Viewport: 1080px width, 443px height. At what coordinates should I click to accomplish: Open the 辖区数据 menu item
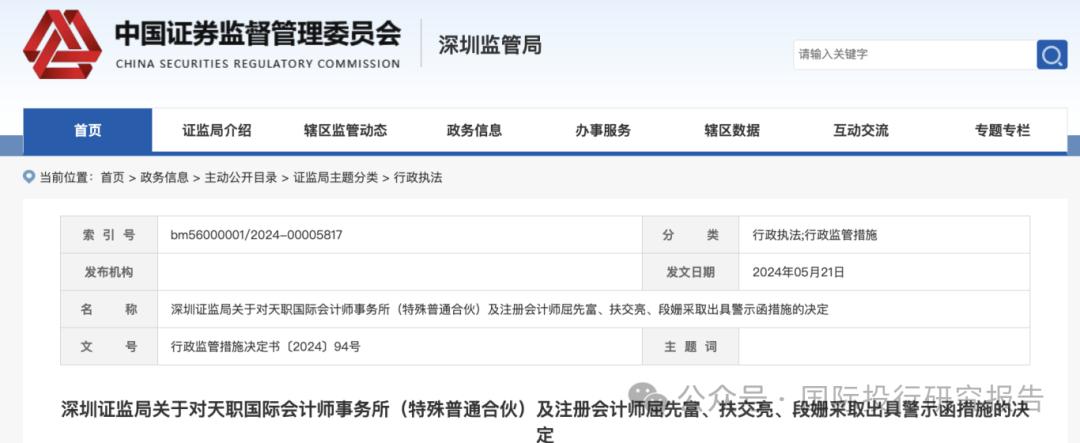731,130
